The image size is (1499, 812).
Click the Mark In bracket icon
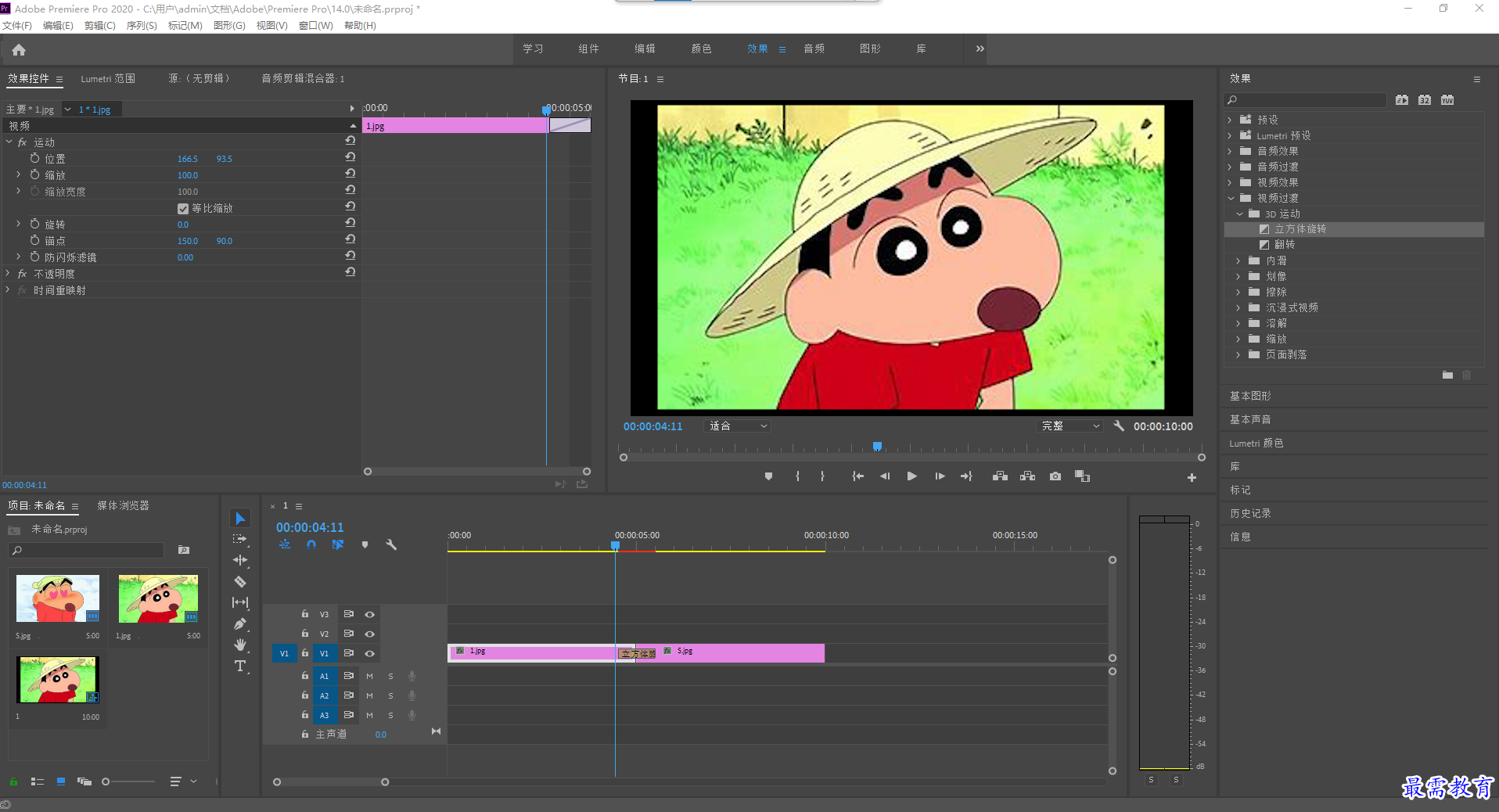(x=797, y=476)
